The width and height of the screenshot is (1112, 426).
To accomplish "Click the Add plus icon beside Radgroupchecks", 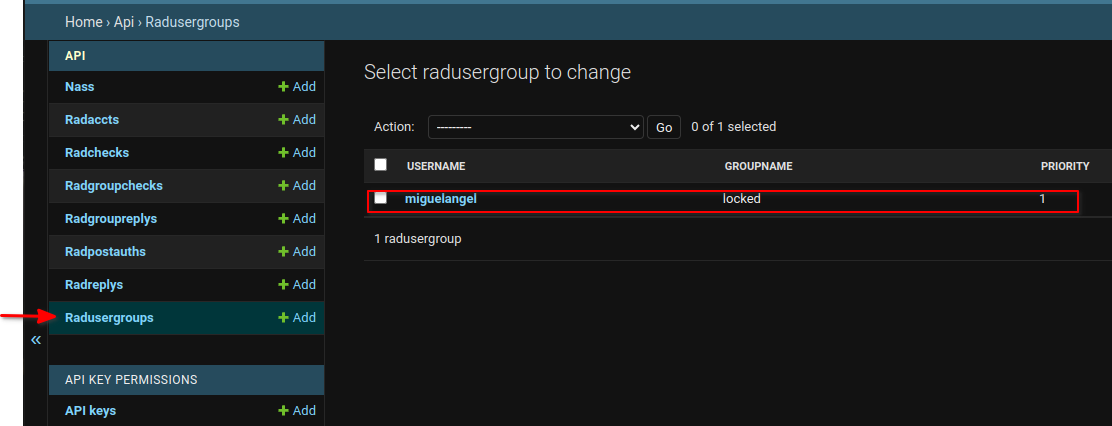I will (x=284, y=186).
